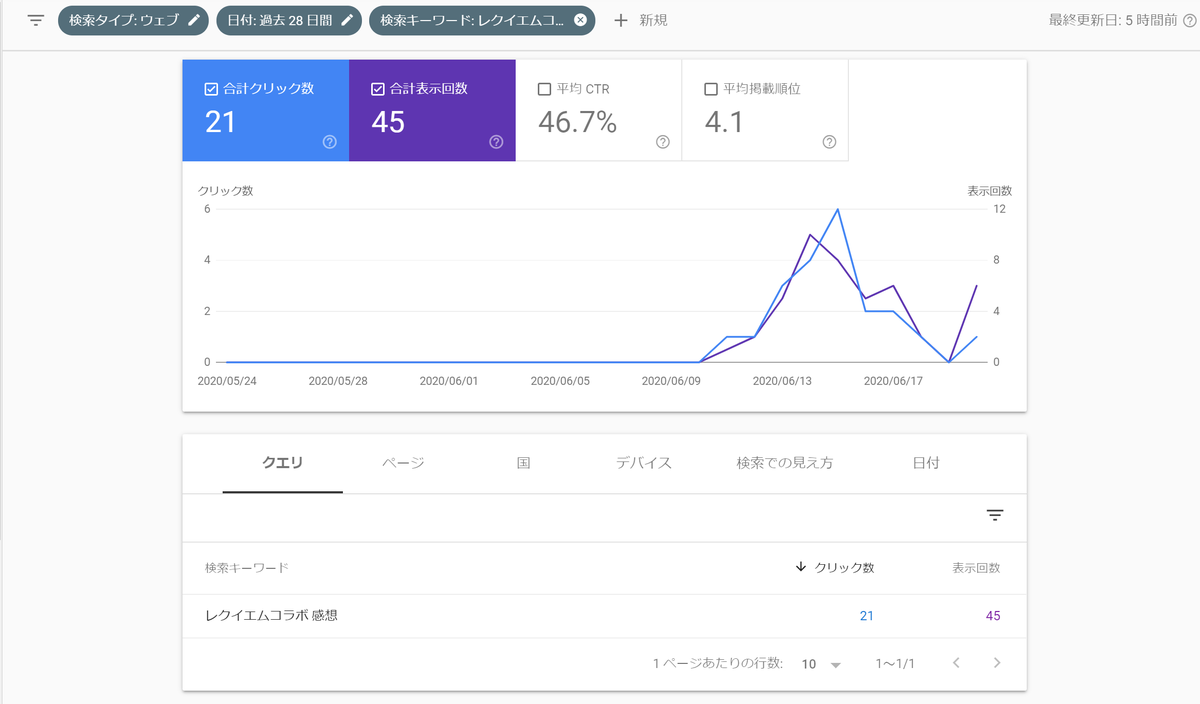The width and height of the screenshot is (1200, 704).
Task: Open the レクイエムコラボ 感想 query row
Action: [604, 616]
